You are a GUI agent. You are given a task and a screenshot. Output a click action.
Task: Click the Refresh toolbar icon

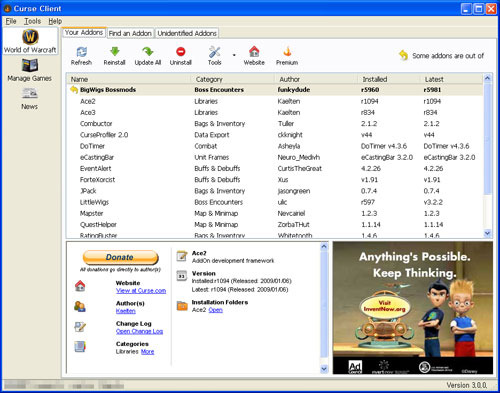point(81,52)
